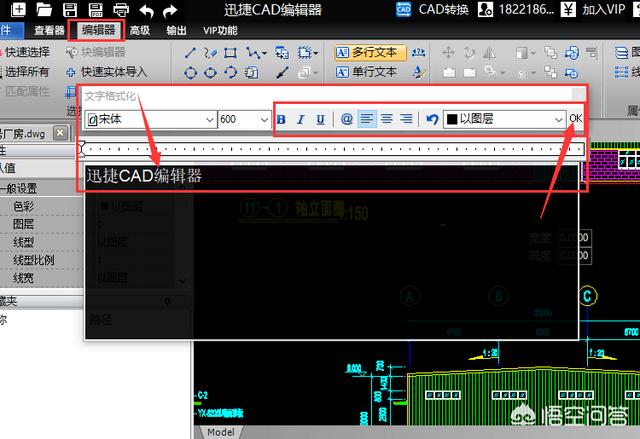This screenshot has height=439, width=640.
Task: Open the 600 text size dropdown
Action: [x=264, y=120]
